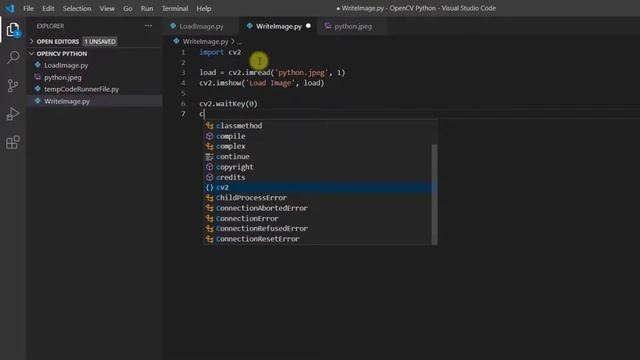Switch to the LoadImage.py tab
640x360 pixels.
[202, 26]
